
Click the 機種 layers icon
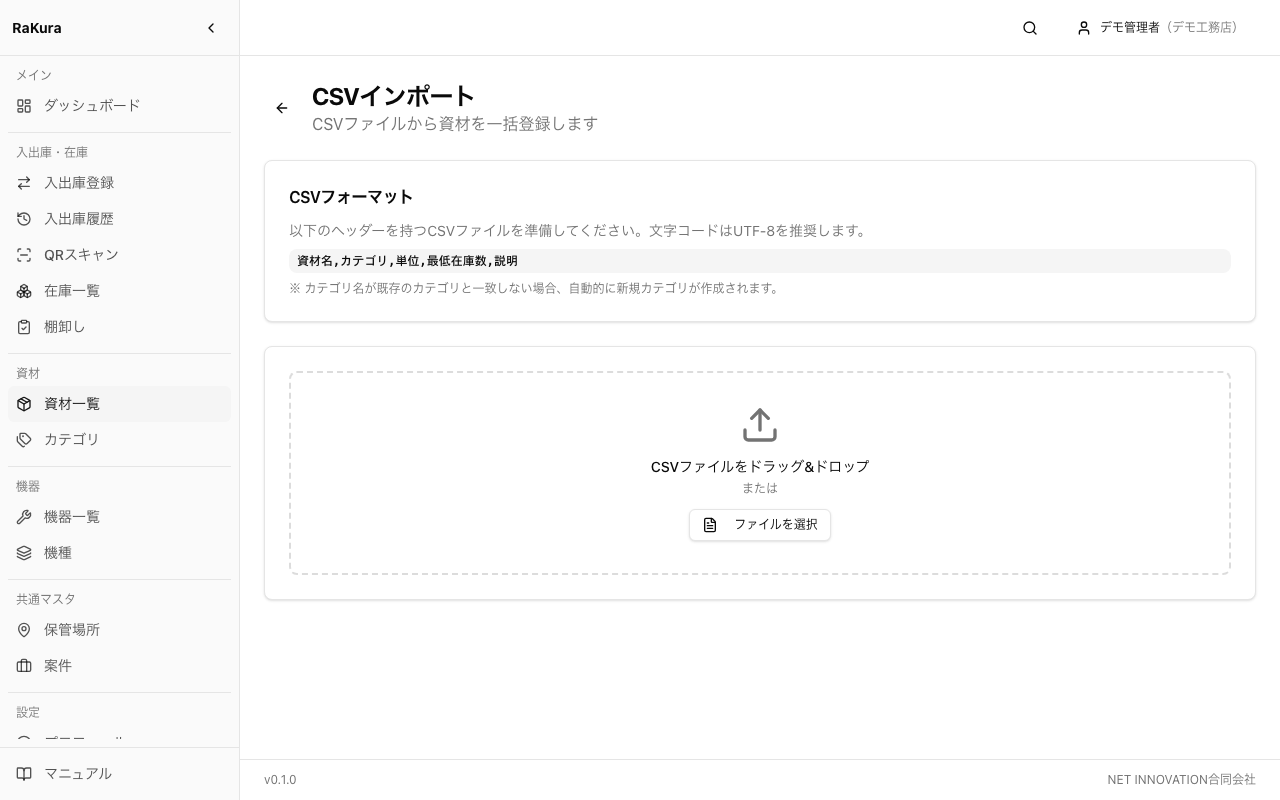24,553
